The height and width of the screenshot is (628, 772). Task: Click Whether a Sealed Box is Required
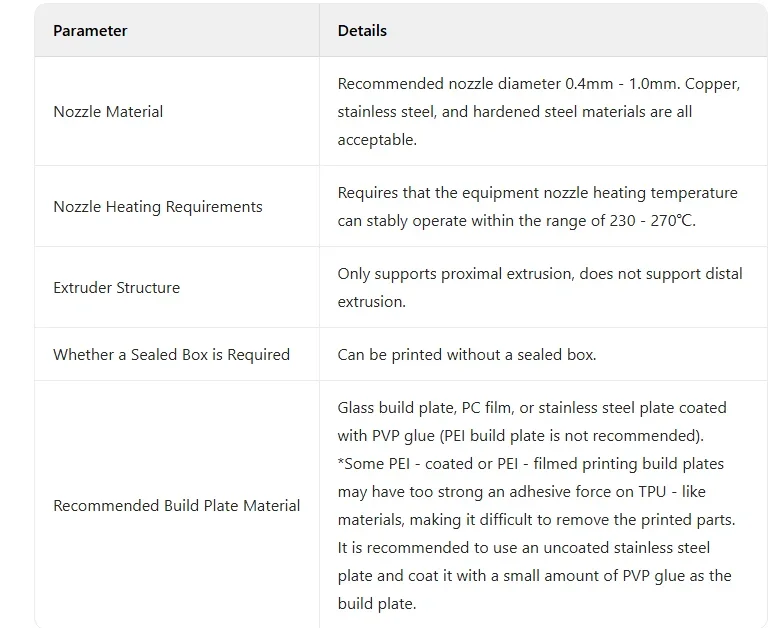[x=171, y=354]
